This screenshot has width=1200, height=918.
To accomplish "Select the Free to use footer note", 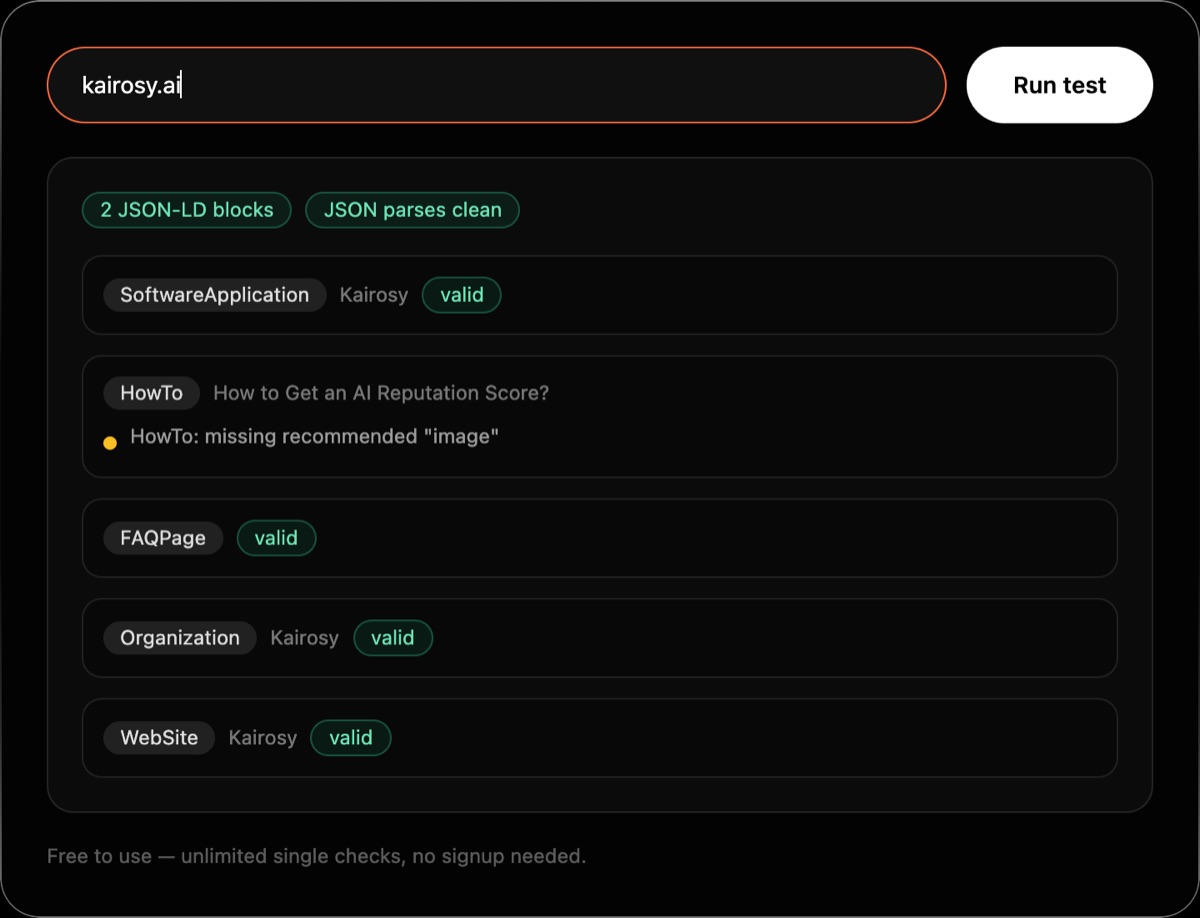I will pyautogui.click(x=316, y=856).
